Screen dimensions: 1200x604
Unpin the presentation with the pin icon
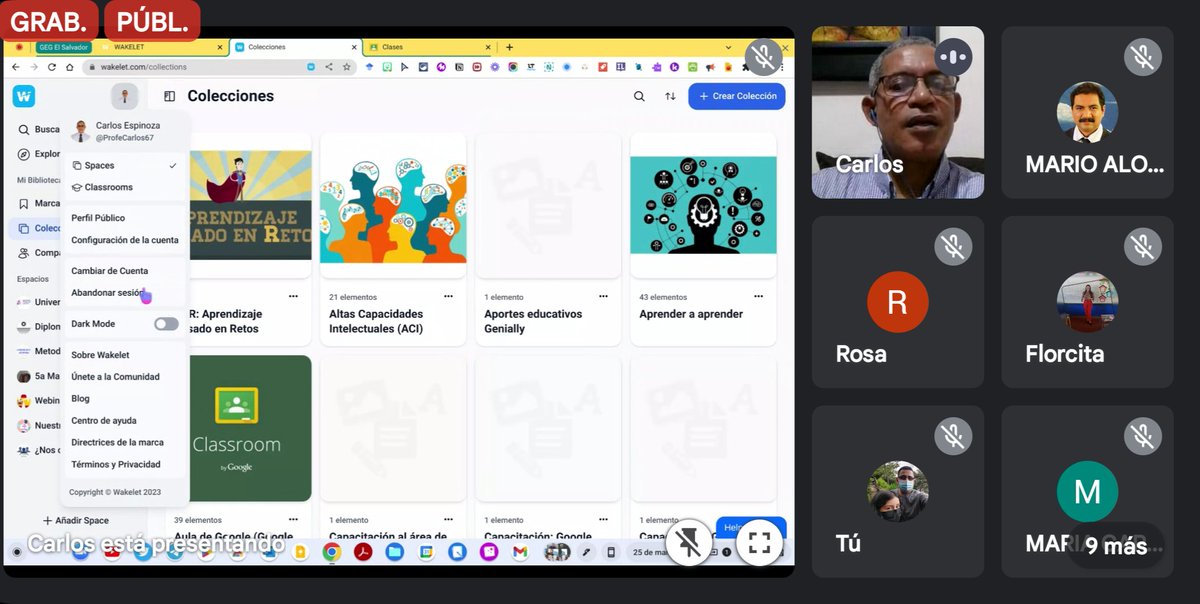688,543
